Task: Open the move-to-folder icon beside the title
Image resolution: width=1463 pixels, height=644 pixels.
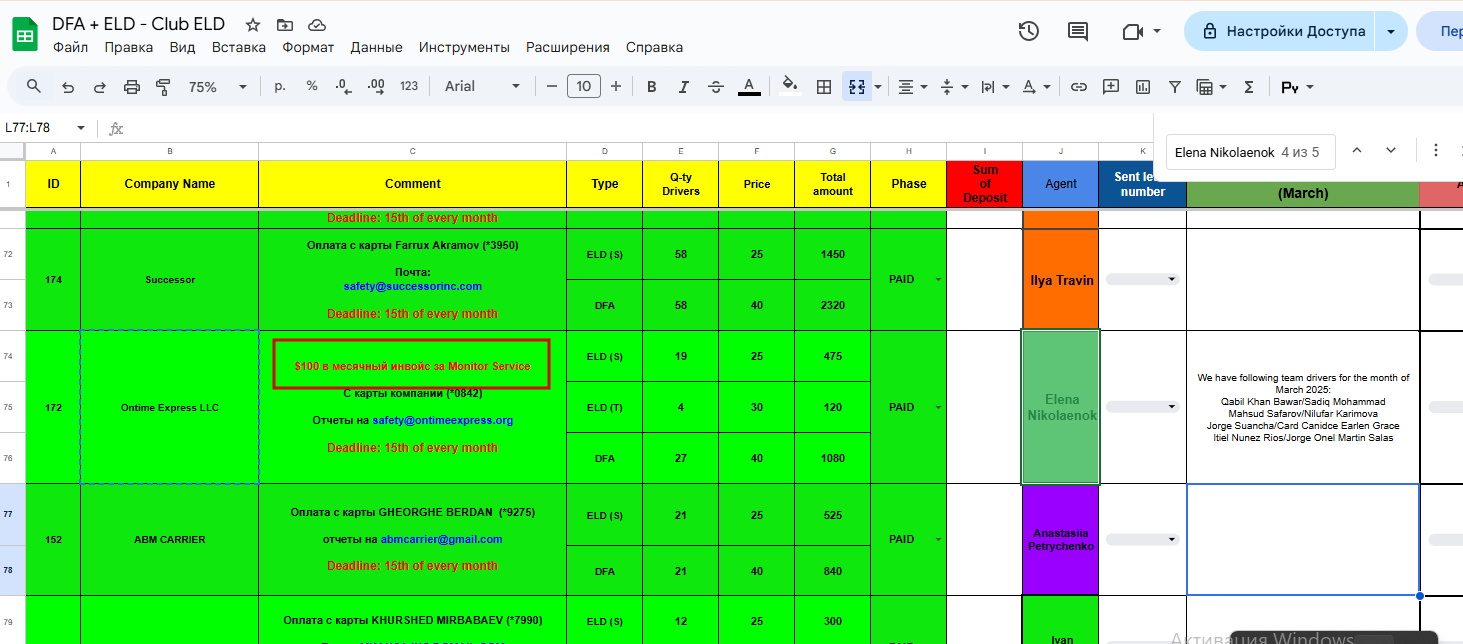Action: (285, 25)
